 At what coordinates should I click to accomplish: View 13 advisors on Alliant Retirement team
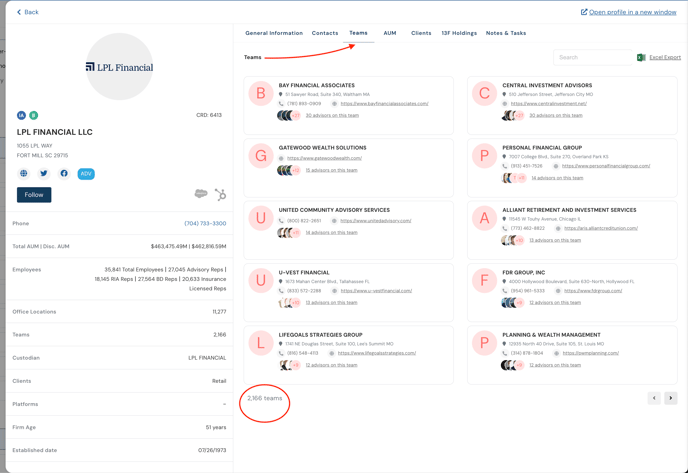tap(555, 240)
